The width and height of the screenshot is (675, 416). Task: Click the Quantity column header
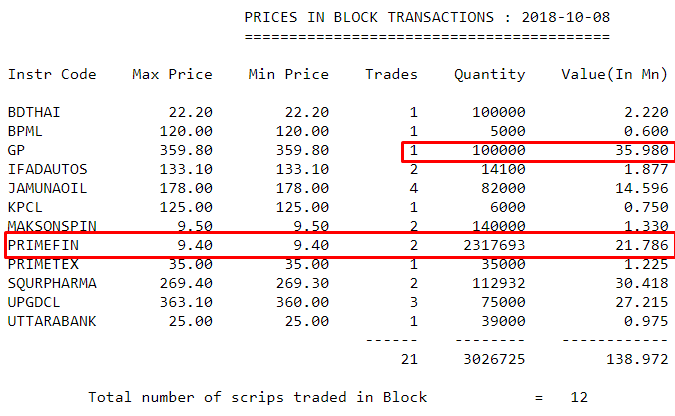(489, 75)
